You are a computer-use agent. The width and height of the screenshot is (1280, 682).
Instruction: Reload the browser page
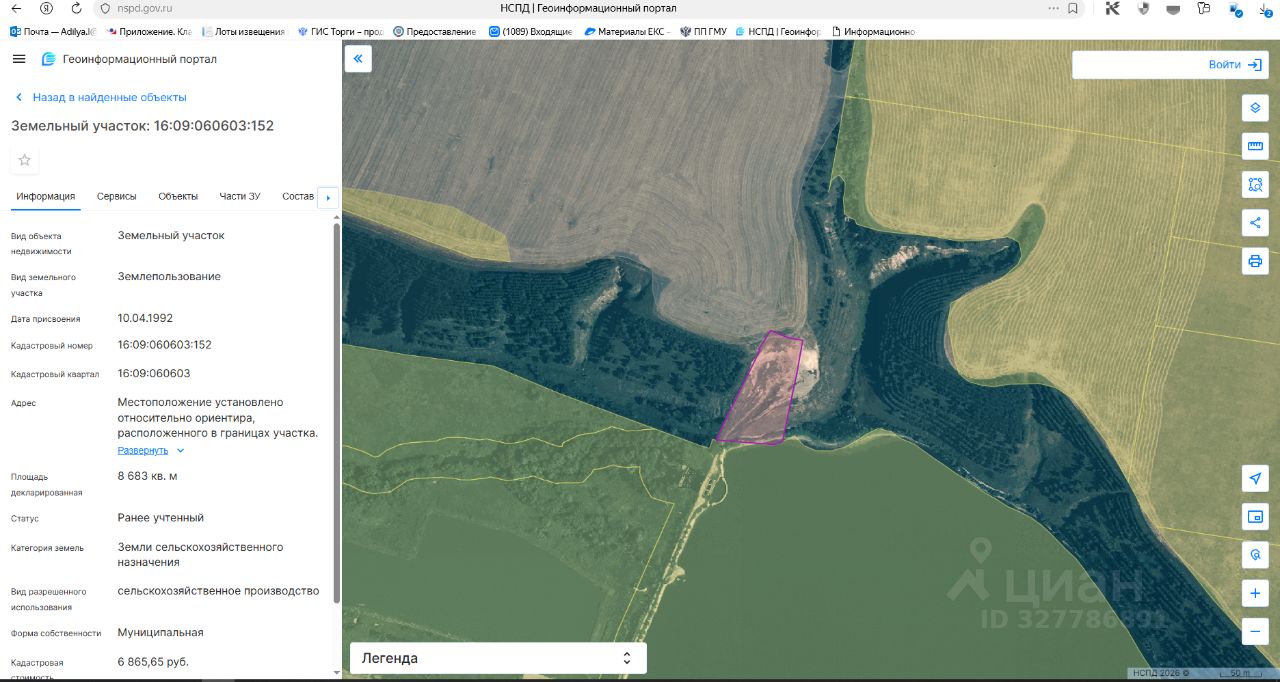click(x=76, y=8)
